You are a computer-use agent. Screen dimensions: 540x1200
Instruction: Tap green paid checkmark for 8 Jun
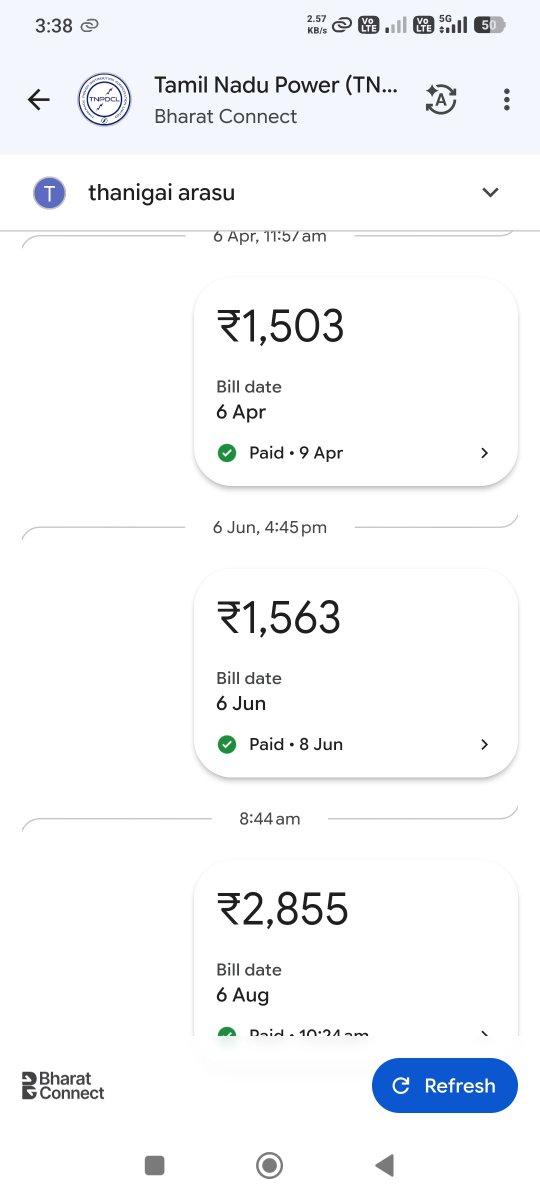point(227,744)
